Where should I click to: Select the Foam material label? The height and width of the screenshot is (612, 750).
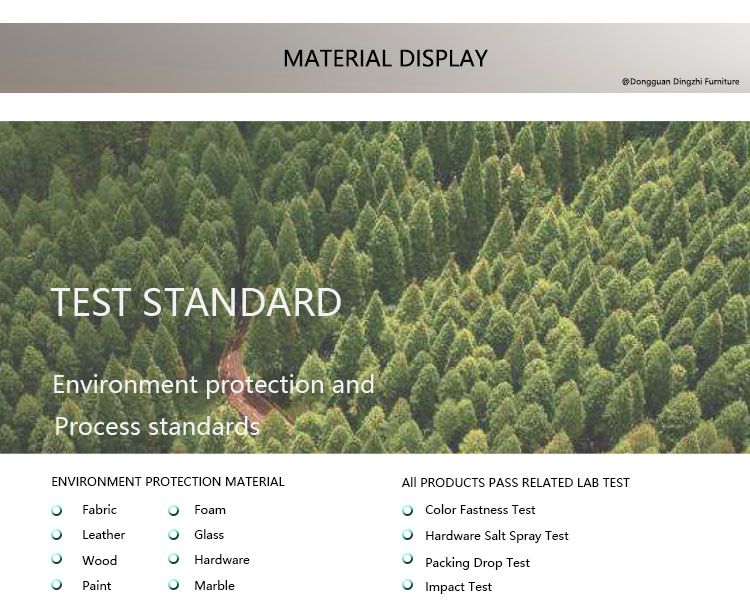click(210, 510)
